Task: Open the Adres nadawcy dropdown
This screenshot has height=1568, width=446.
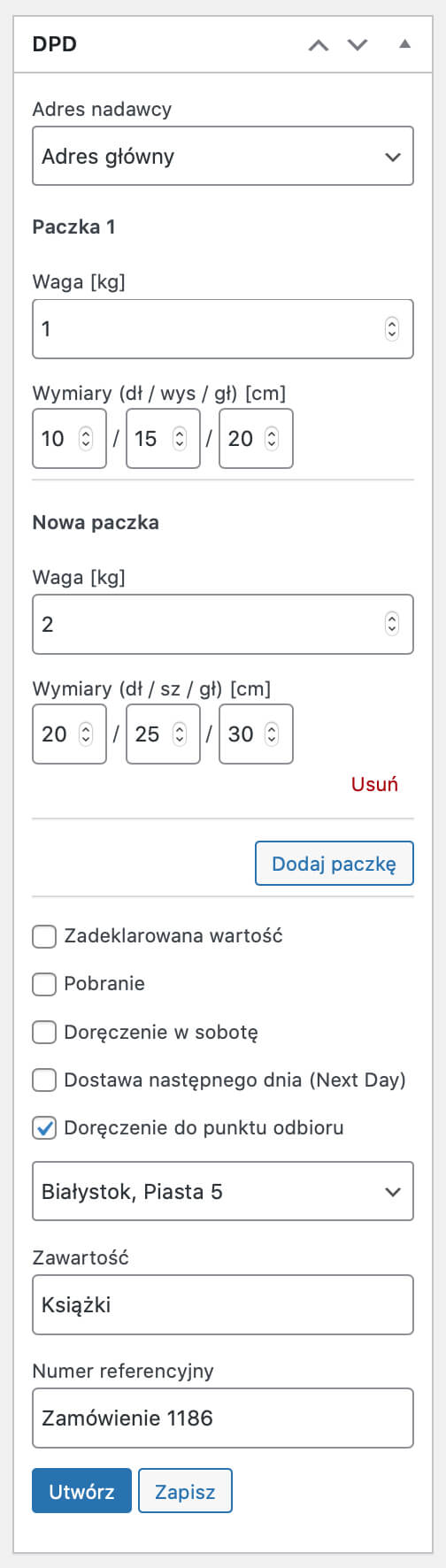Action: (223, 156)
